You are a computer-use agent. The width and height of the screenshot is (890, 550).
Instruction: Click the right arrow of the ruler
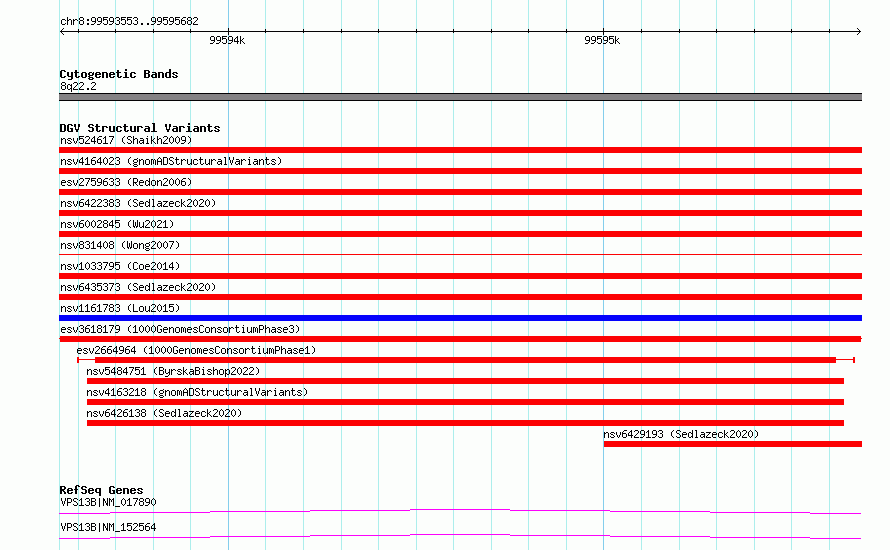859,32
